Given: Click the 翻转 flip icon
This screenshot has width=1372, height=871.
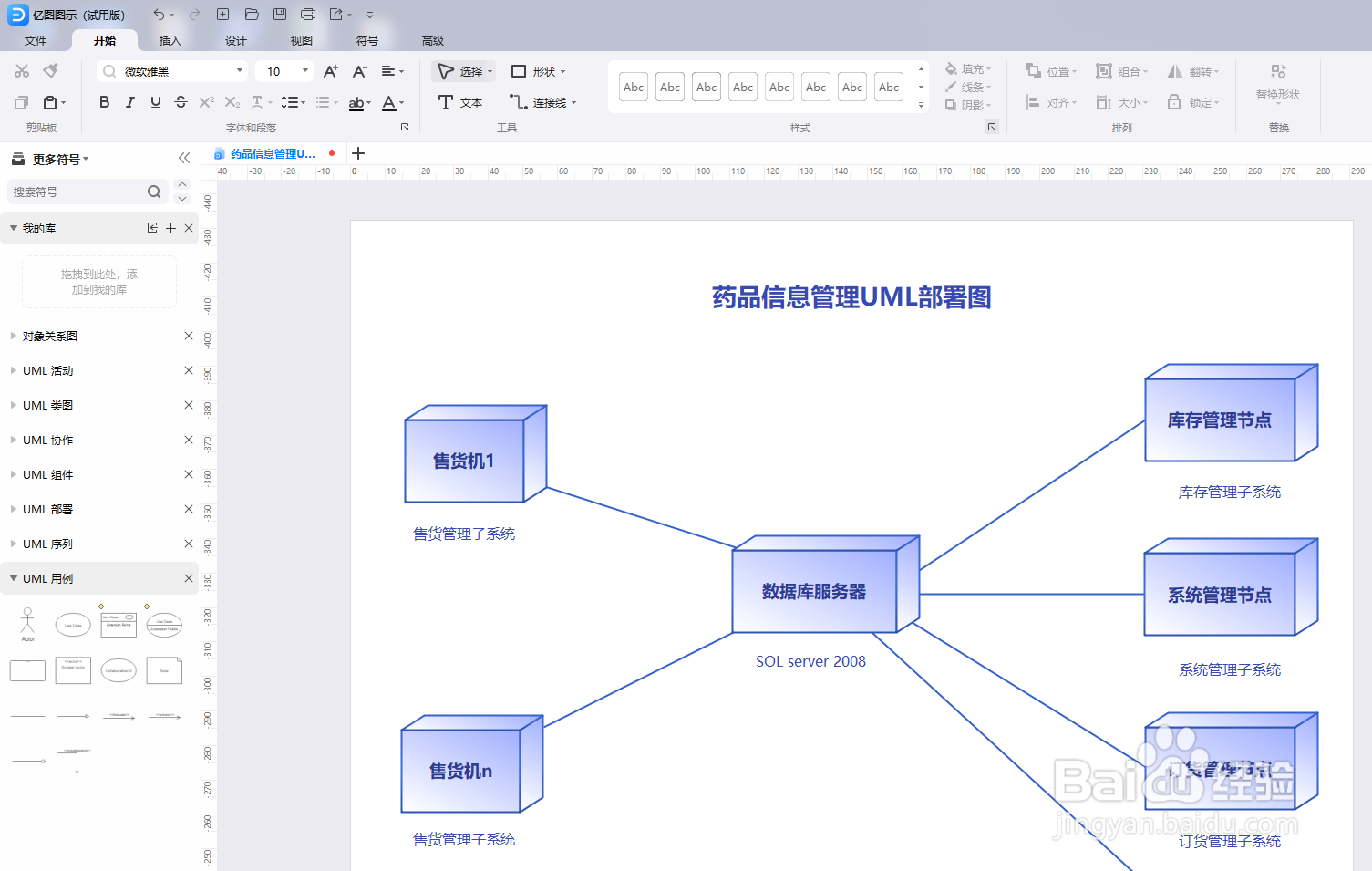Looking at the screenshot, I should pos(1191,70).
